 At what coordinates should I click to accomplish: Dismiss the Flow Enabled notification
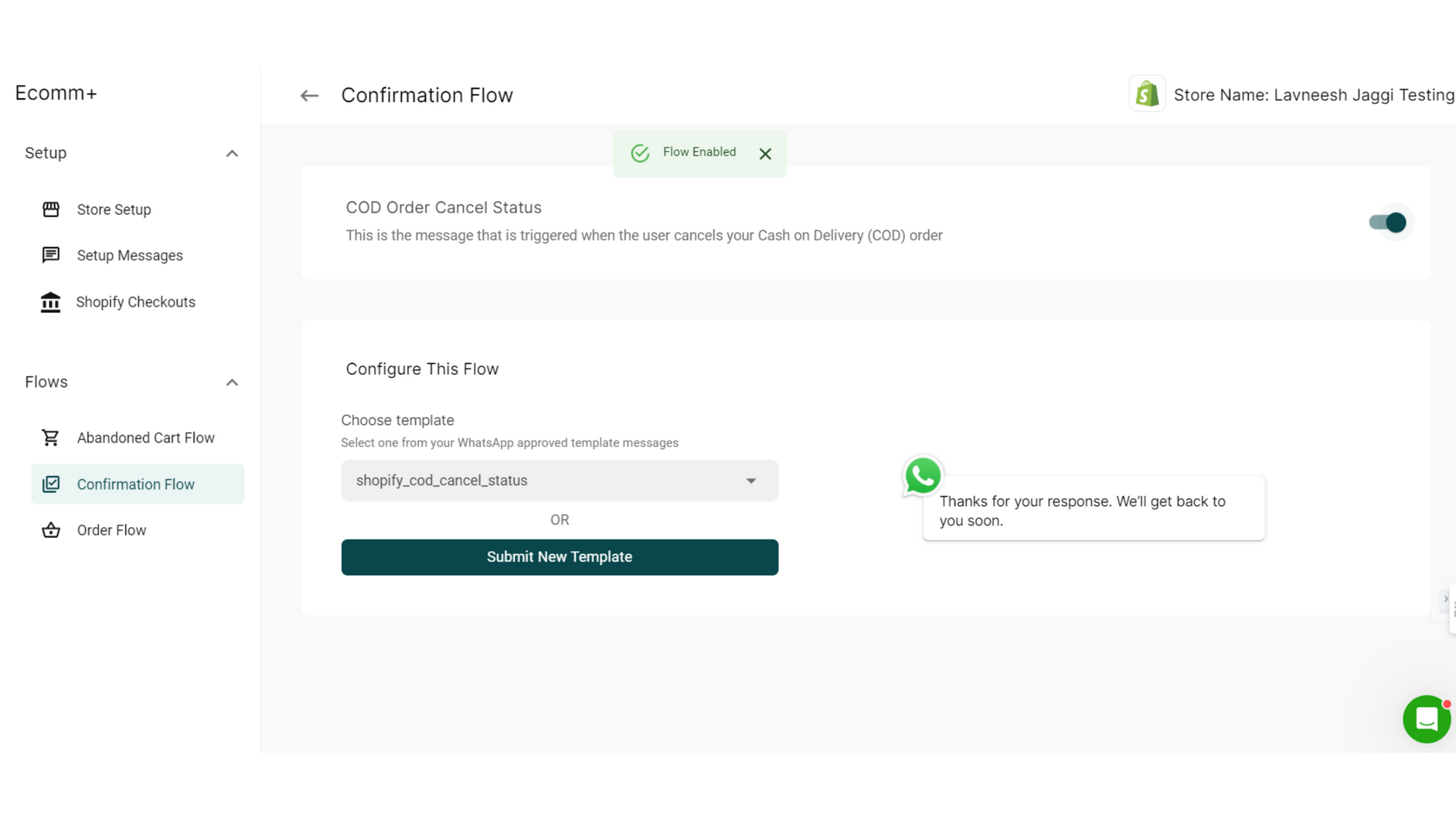pos(765,154)
